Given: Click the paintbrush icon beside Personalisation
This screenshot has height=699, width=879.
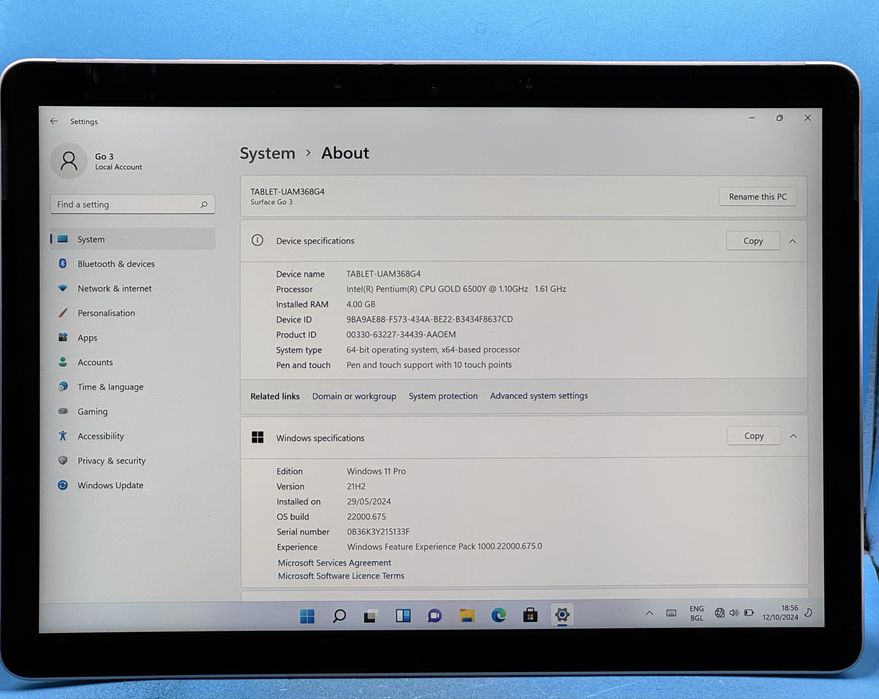Looking at the screenshot, I should tap(63, 313).
